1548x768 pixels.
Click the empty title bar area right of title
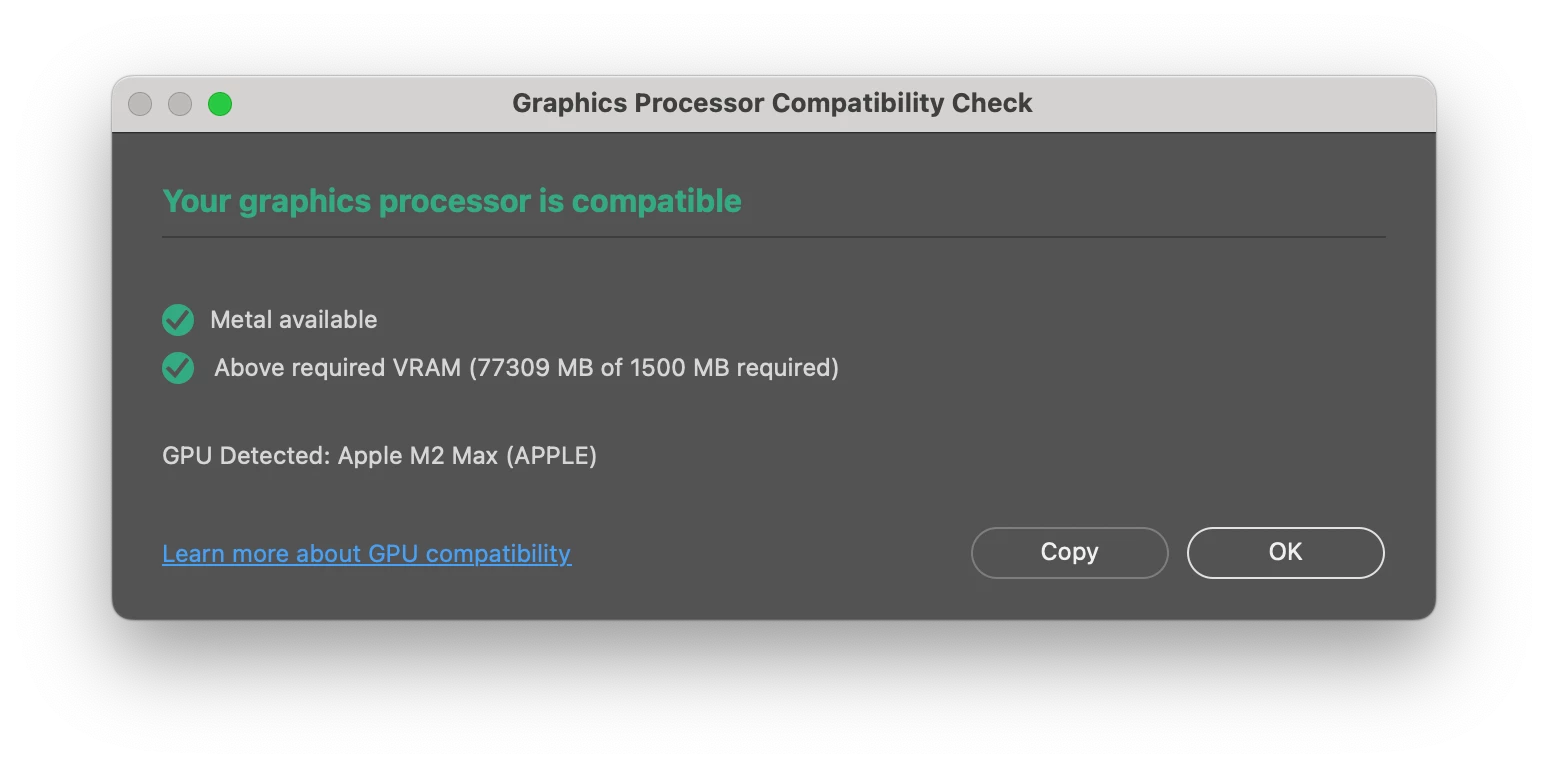[x=1230, y=104]
